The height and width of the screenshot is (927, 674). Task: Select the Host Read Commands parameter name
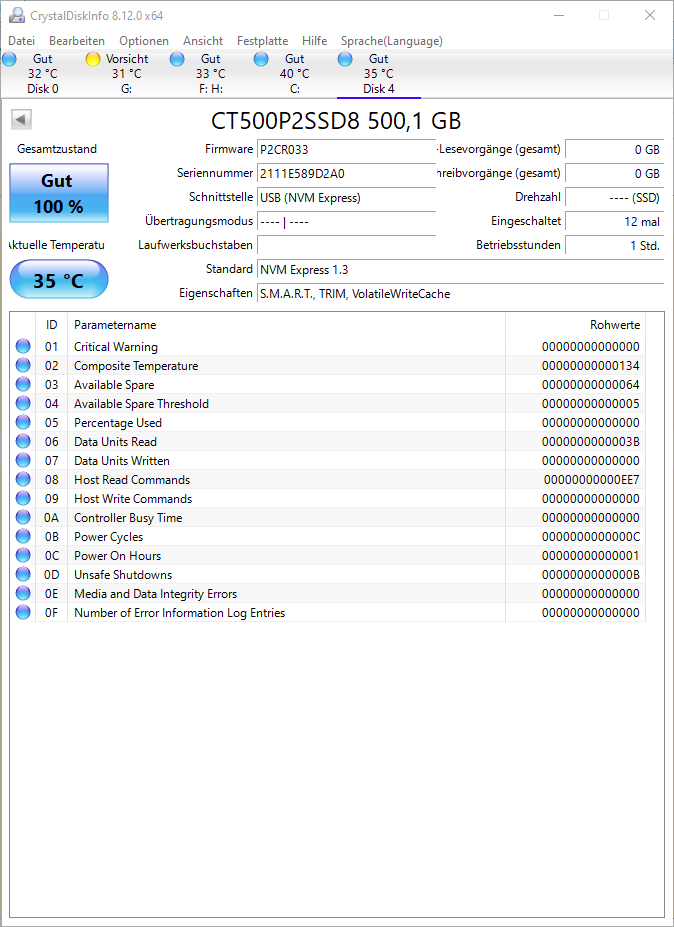[132, 479]
